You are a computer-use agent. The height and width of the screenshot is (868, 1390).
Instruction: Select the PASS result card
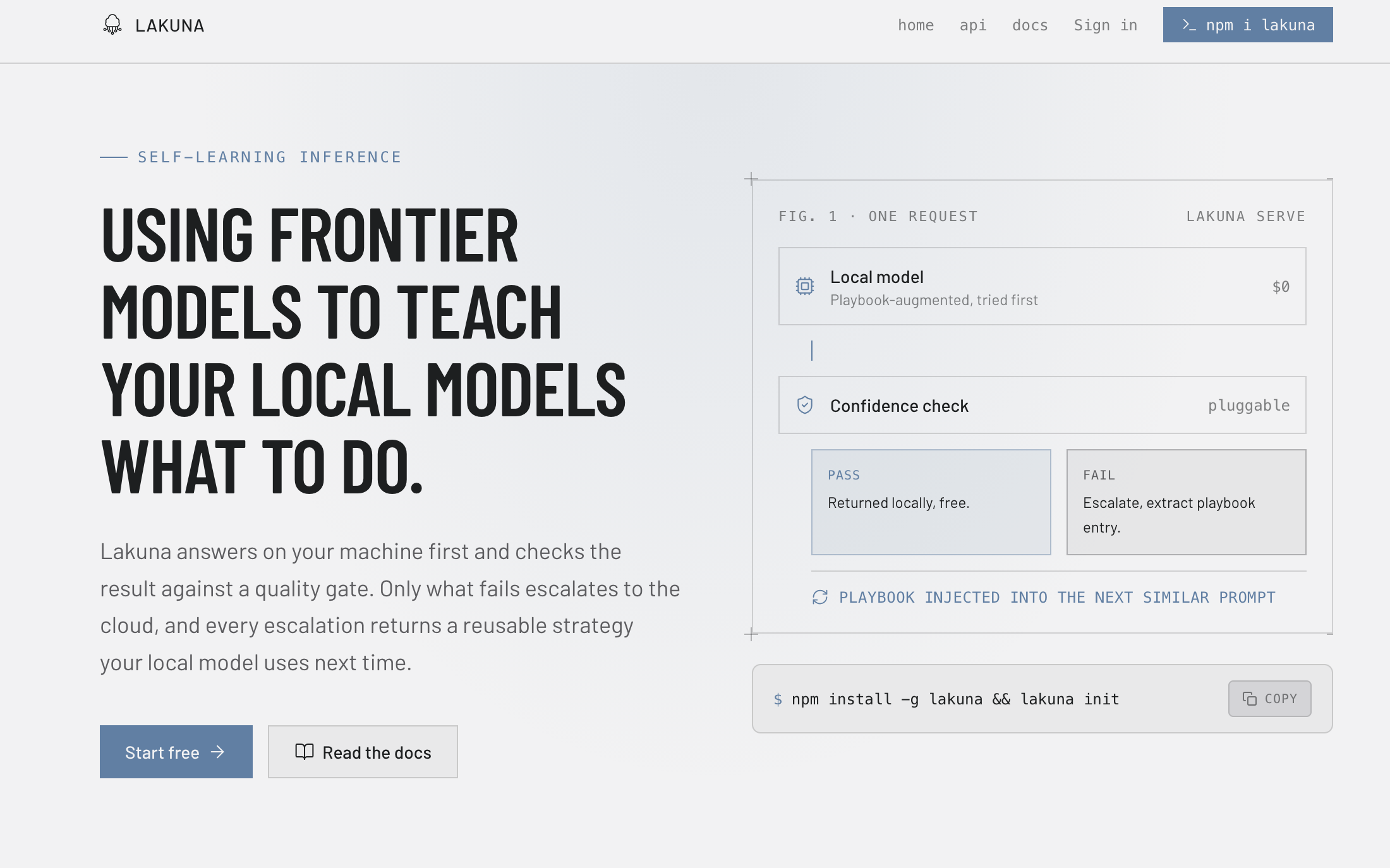pyautogui.click(x=931, y=502)
